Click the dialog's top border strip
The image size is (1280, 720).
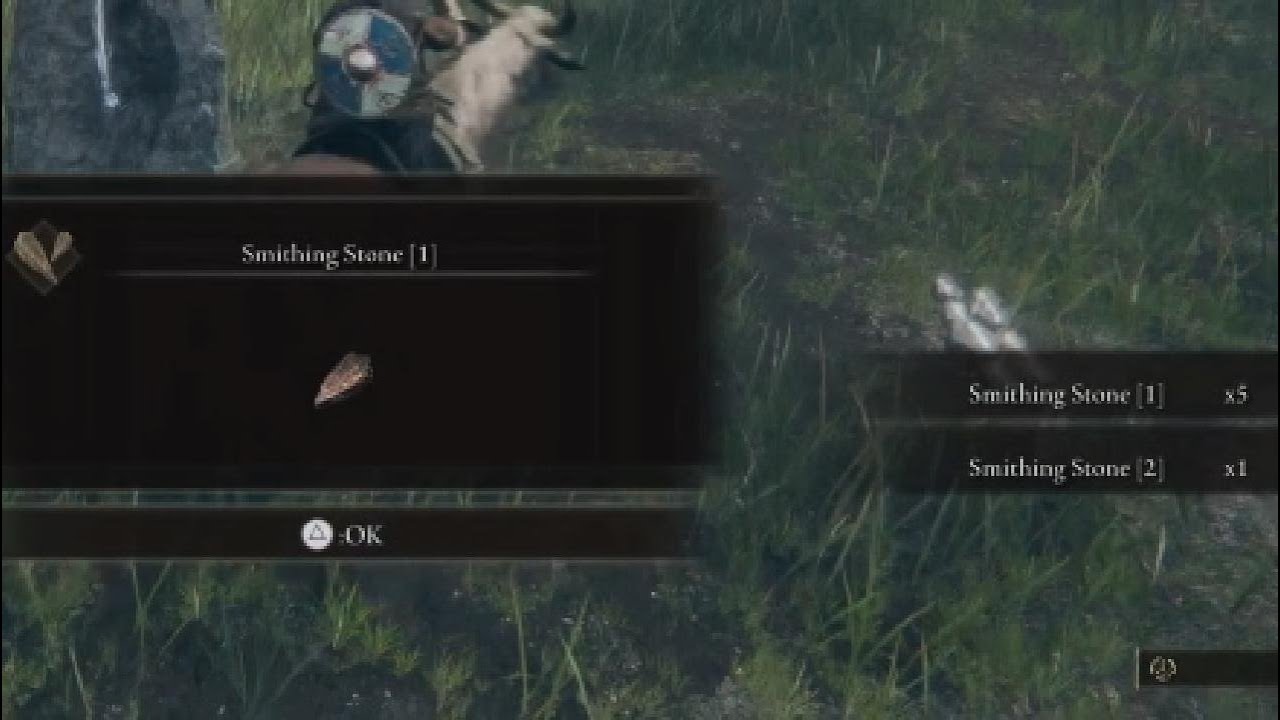tap(358, 186)
